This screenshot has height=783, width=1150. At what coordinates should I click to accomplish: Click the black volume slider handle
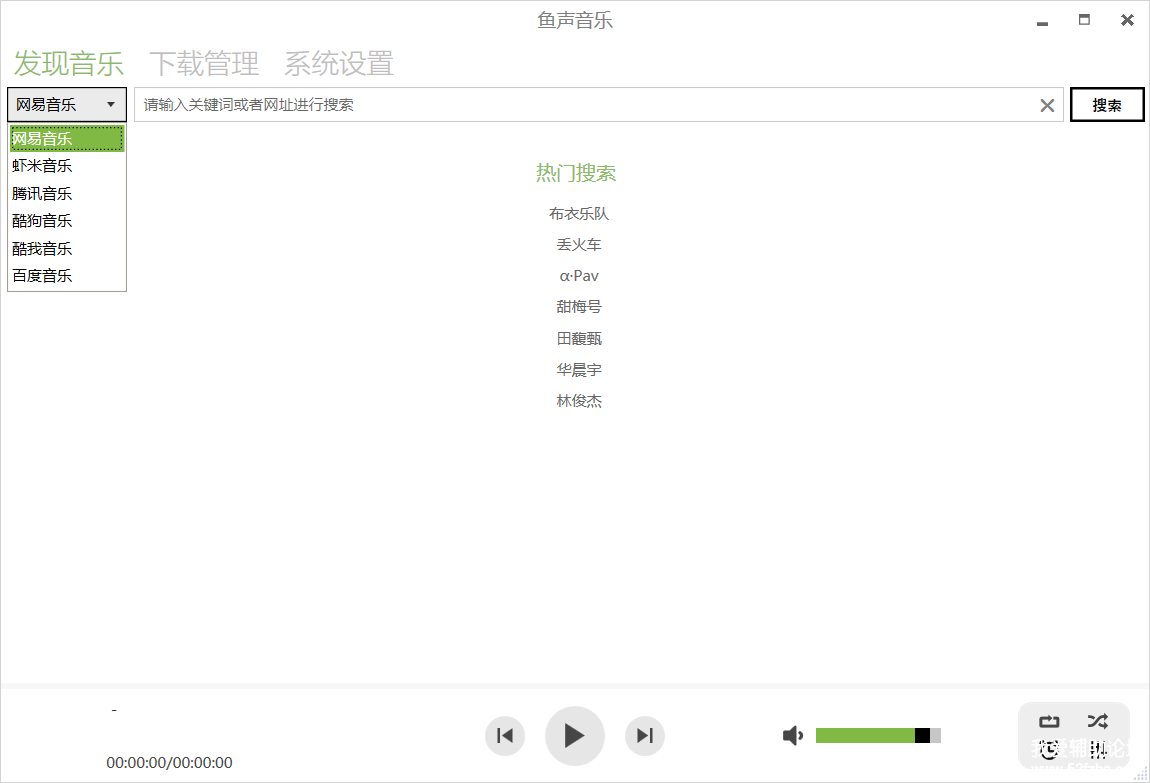click(x=922, y=735)
